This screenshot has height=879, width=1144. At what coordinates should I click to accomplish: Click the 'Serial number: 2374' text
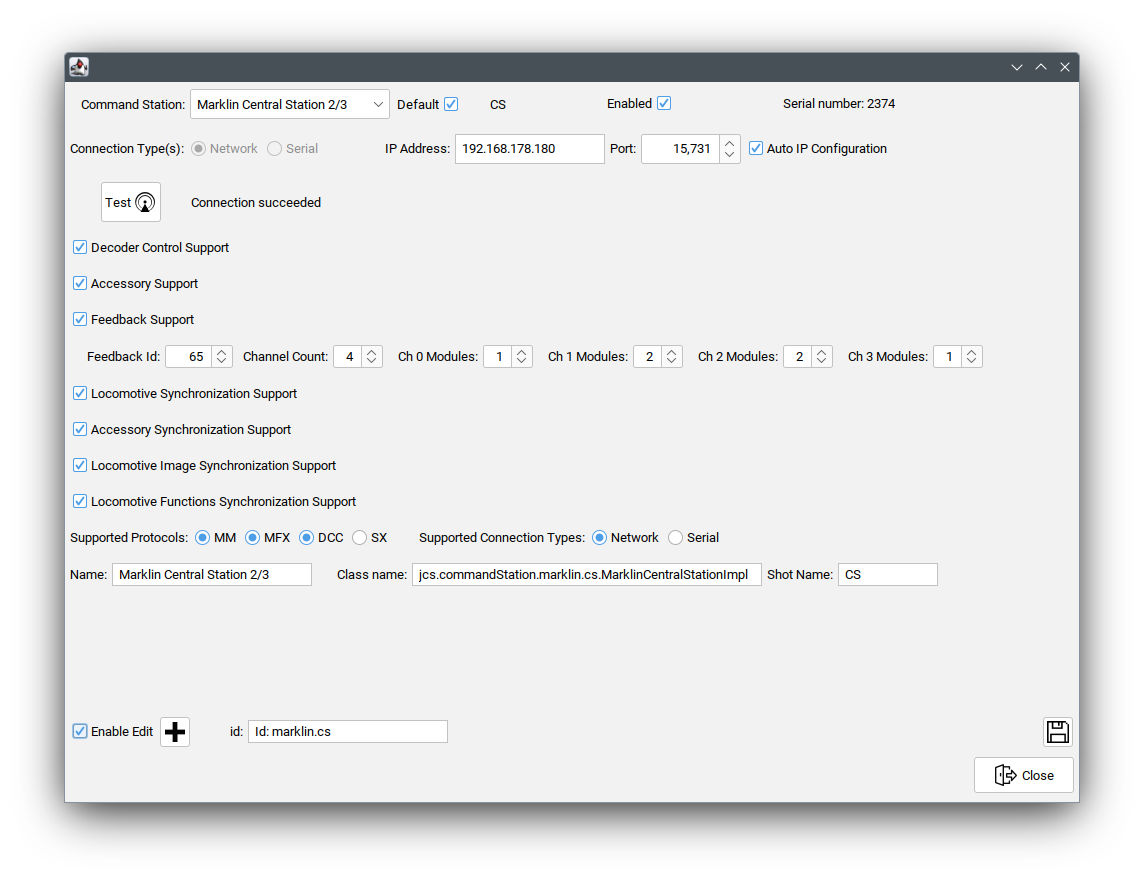click(x=839, y=104)
